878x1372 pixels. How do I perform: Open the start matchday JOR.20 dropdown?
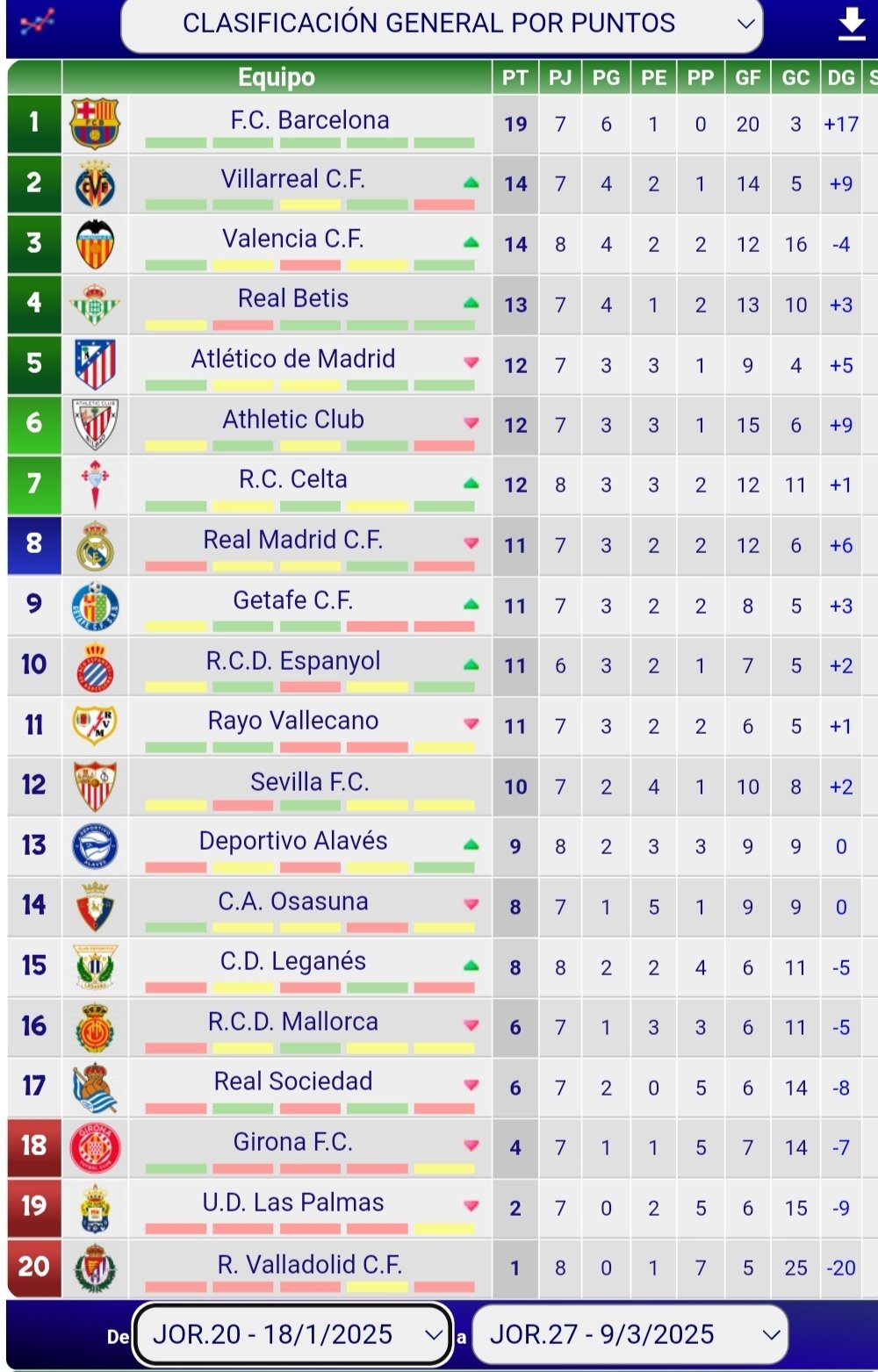tap(292, 1334)
